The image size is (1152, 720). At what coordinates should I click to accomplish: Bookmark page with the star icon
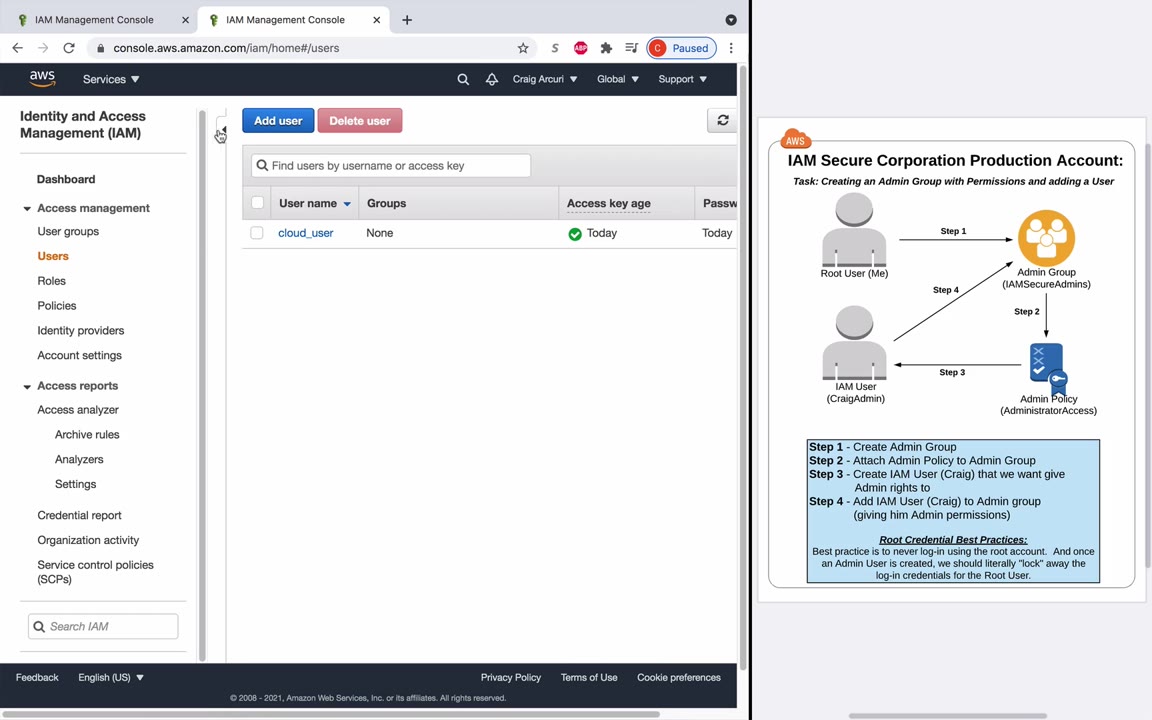coord(523,48)
